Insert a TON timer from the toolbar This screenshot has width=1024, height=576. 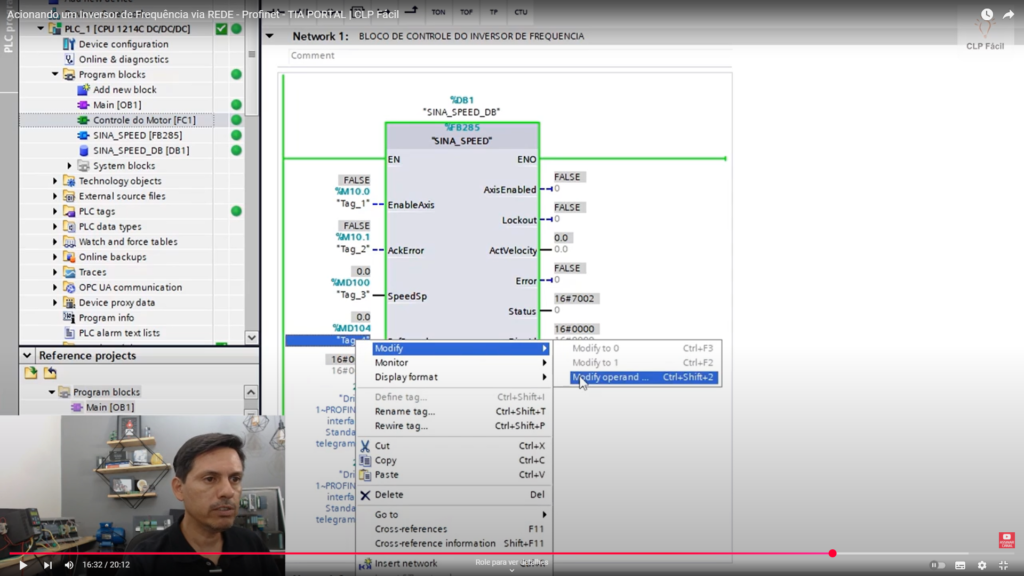click(438, 12)
